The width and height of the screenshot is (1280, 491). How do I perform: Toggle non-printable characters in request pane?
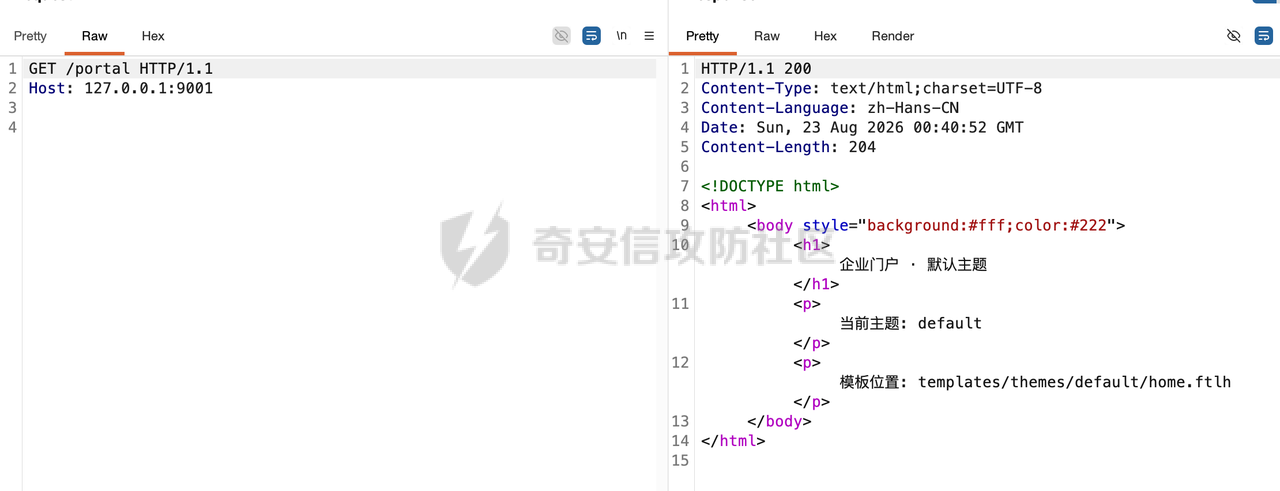tap(562, 36)
